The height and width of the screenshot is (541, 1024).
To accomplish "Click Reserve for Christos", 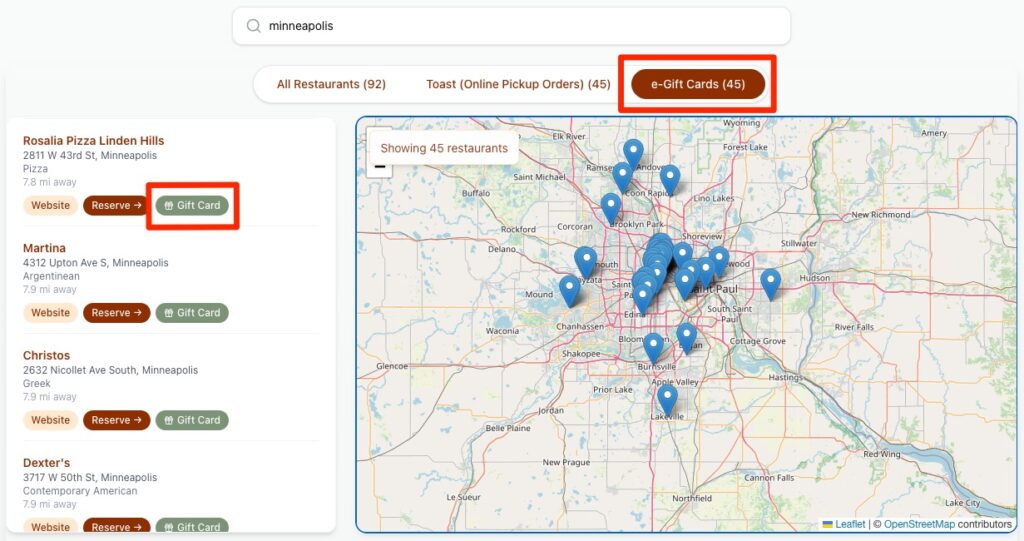I will click(x=116, y=420).
